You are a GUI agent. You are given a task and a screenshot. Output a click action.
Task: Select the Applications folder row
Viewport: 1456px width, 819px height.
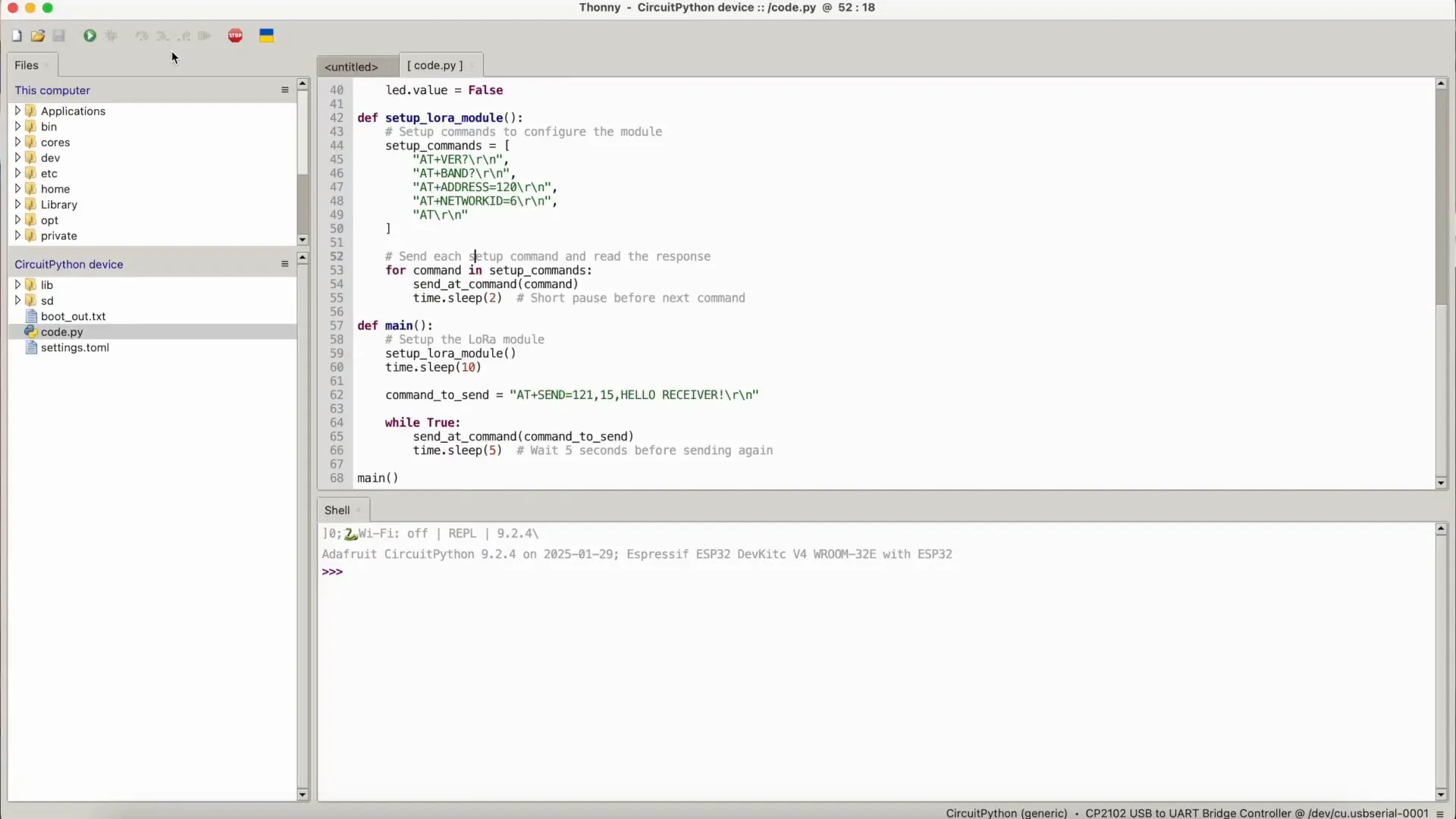[x=152, y=111]
